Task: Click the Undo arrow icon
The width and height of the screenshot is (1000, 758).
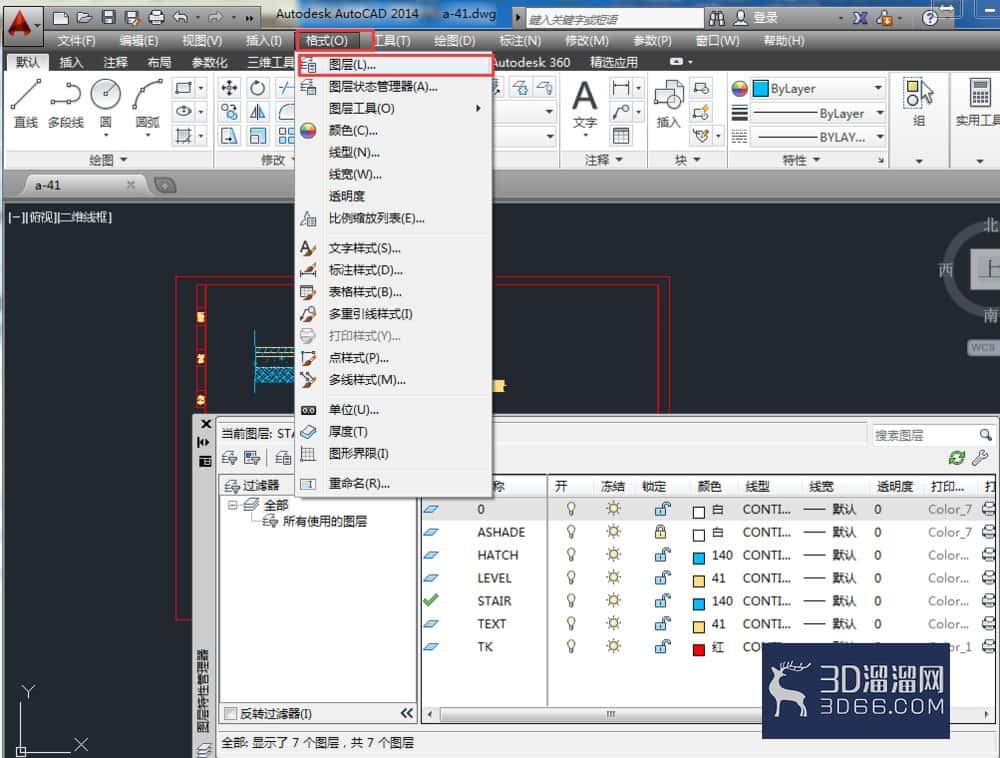Action: click(x=180, y=18)
